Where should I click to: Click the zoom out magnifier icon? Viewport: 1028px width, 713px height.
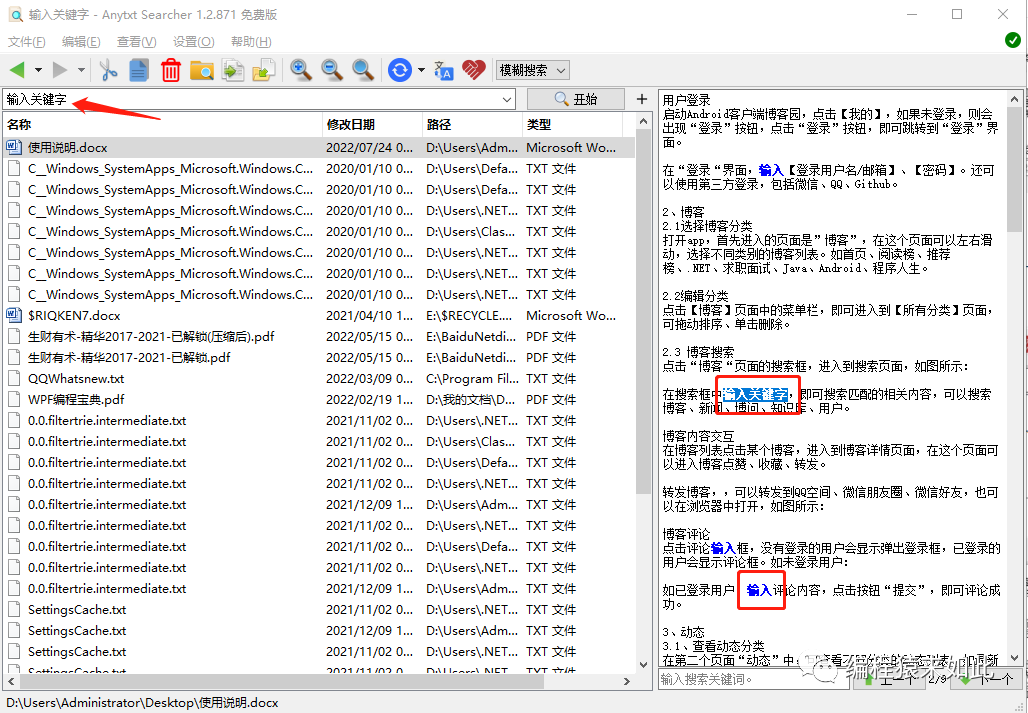(332, 69)
